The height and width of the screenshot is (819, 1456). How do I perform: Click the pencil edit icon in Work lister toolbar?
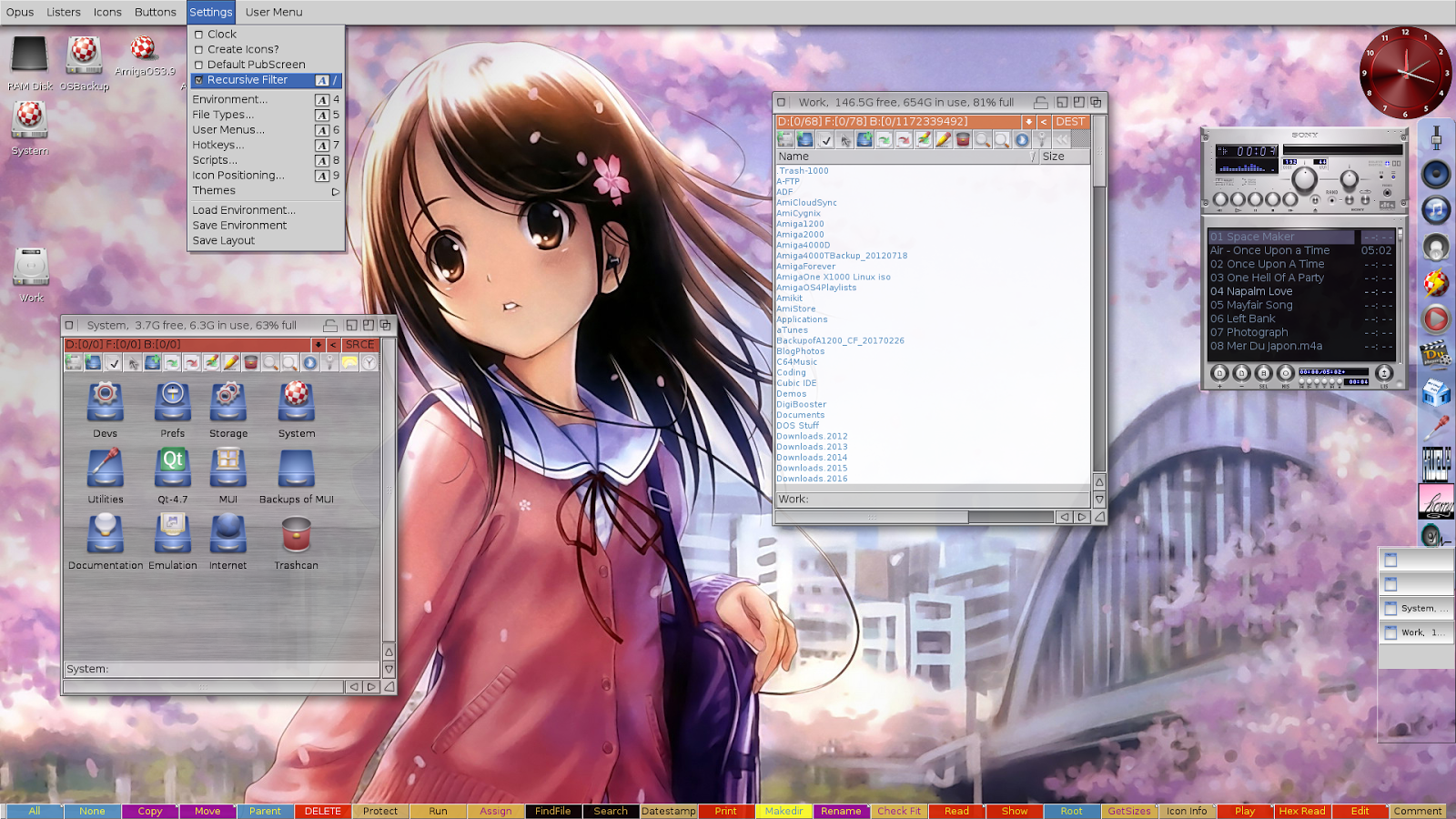(x=944, y=139)
